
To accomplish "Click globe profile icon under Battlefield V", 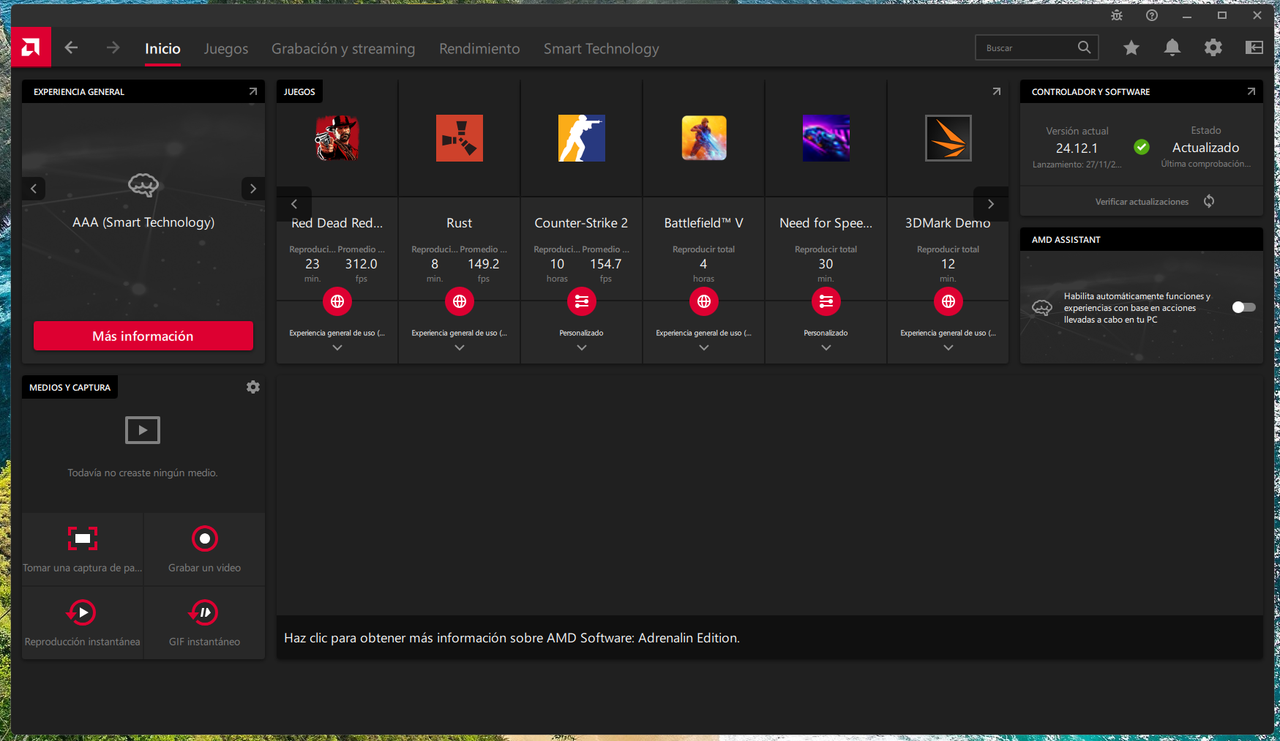I will tap(704, 301).
